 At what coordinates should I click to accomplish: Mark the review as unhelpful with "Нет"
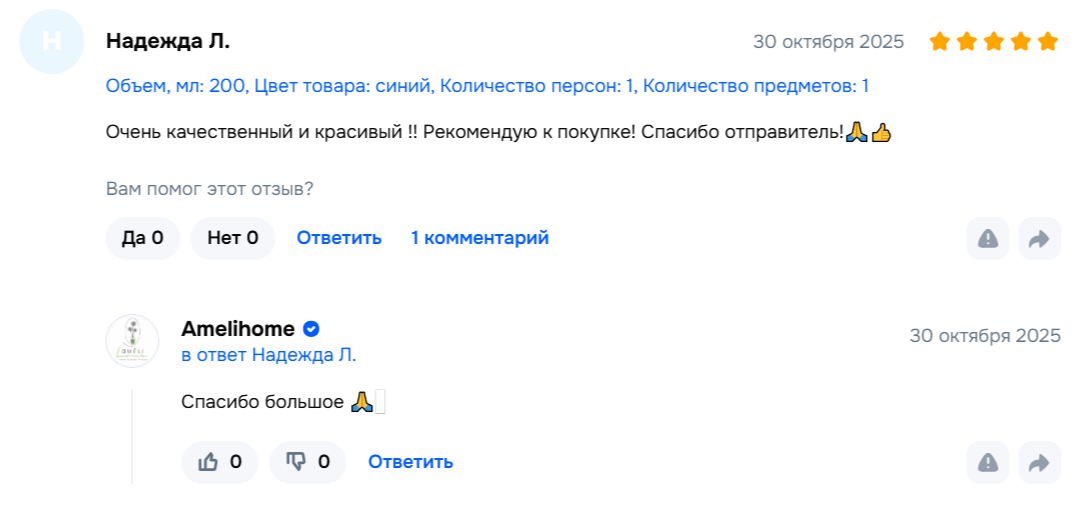pyautogui.click(x=232, y=238)
